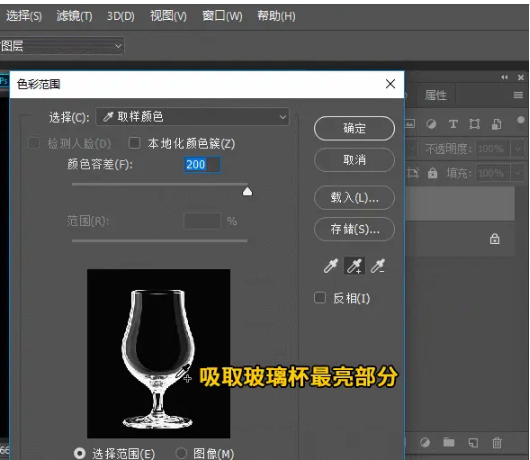Click the text layer filter T icon
The width and height of the screenshot is (530, 460).
(x=453, y=124)
